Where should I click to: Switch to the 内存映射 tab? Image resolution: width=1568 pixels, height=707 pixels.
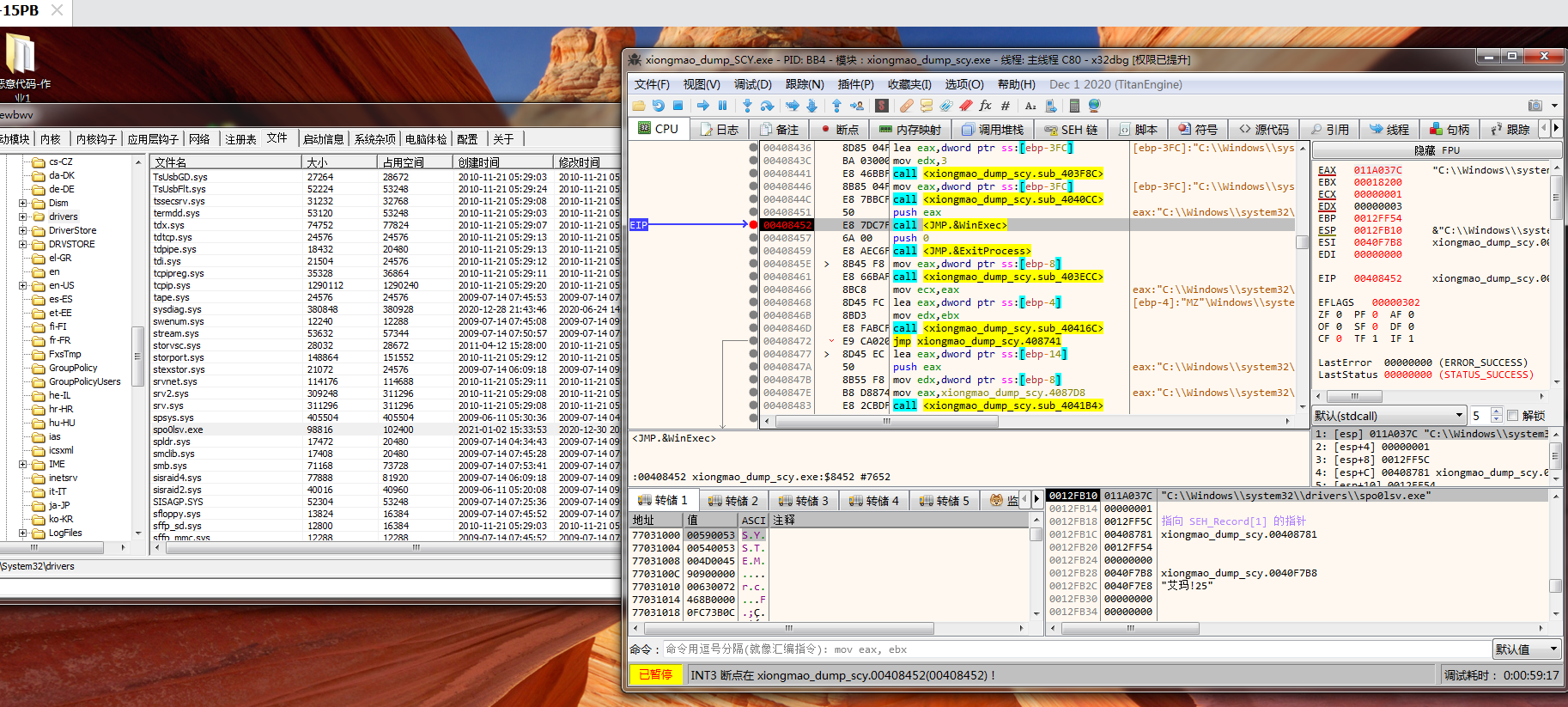[x=909, y=130]
